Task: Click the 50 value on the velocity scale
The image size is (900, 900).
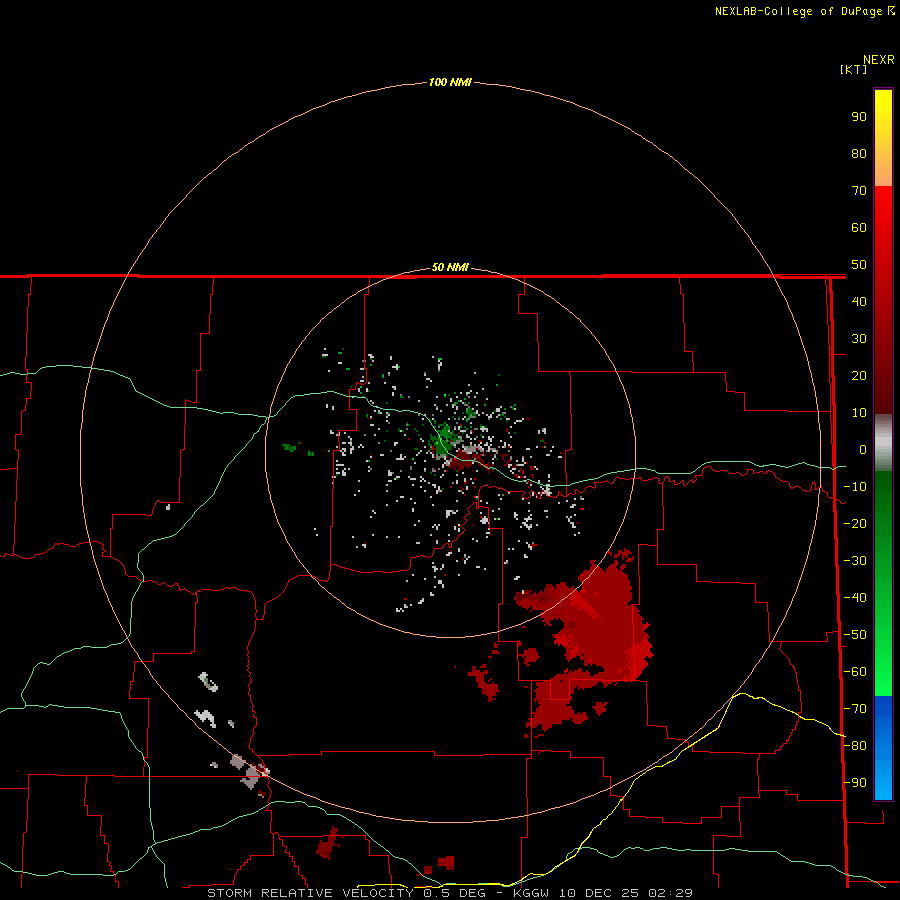Action: [x=859, y=265]
